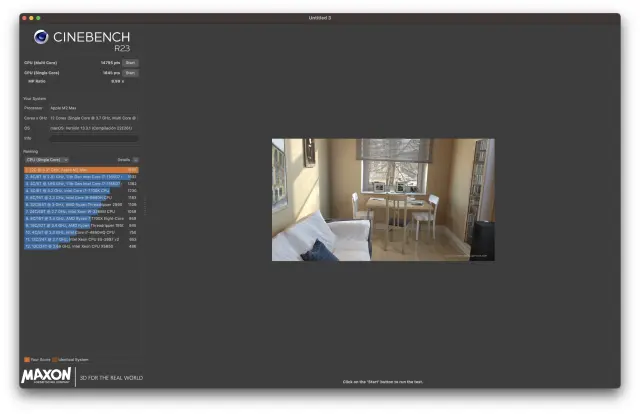
Task: Select the Apple M2 Max ranking entry
Action: click(80, 170)
